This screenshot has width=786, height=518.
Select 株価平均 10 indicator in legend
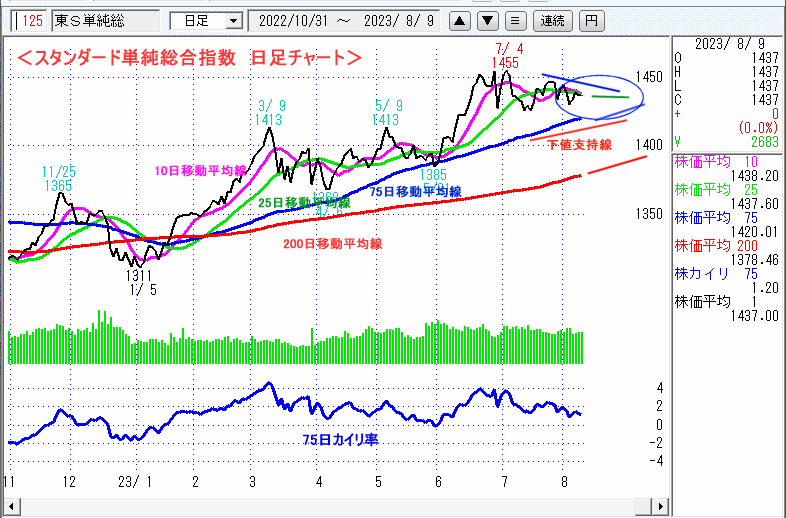coord(728,160)
